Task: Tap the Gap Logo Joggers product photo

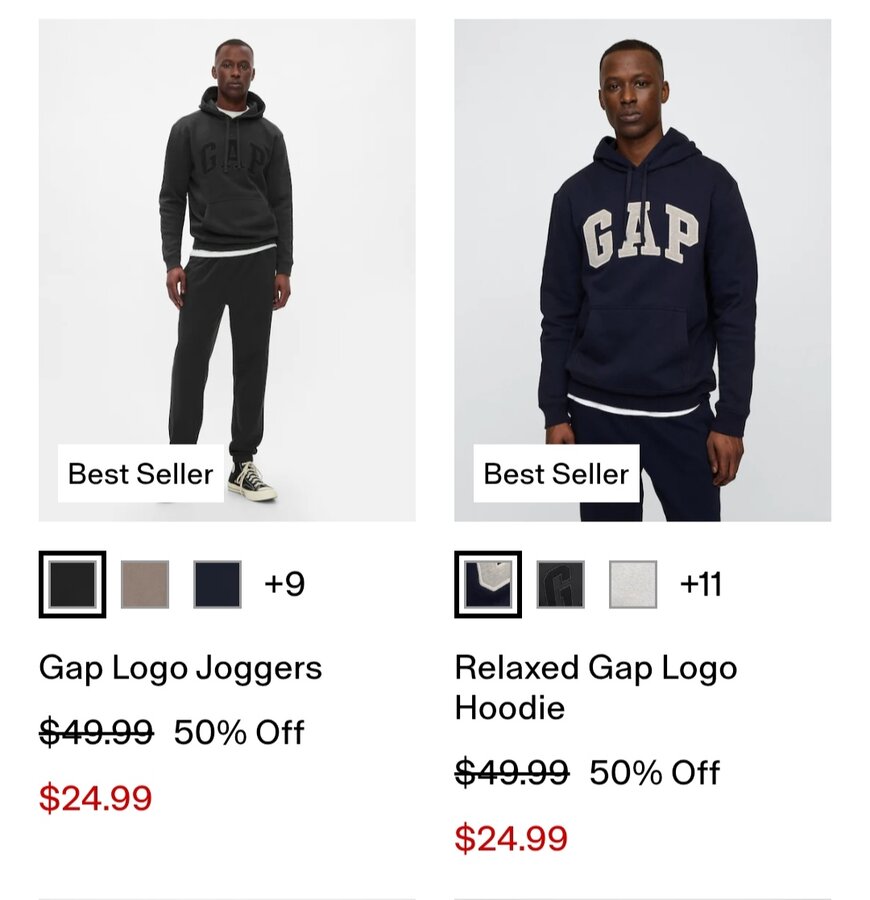Action: (227, 270)
